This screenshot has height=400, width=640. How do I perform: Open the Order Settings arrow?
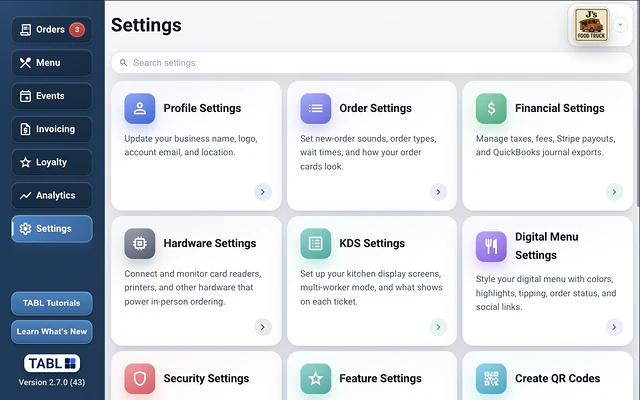tap(438, 192)
